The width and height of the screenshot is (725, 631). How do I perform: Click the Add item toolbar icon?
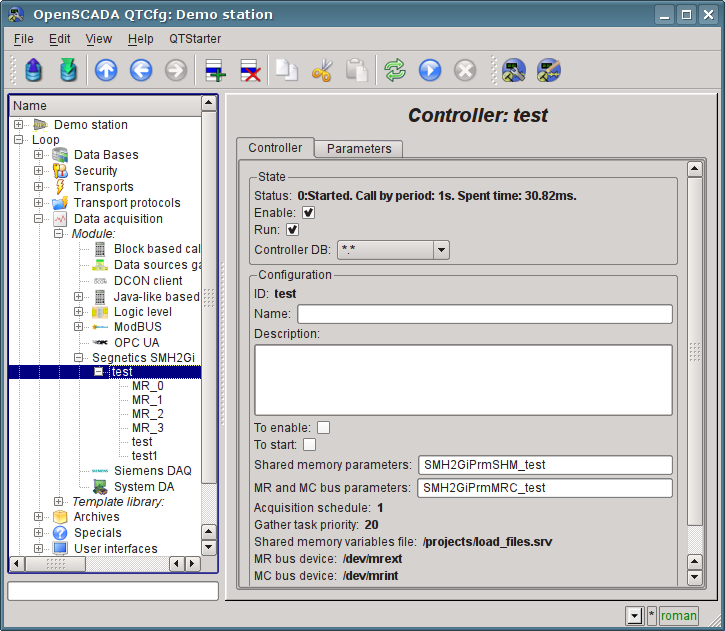pos(215,70)
